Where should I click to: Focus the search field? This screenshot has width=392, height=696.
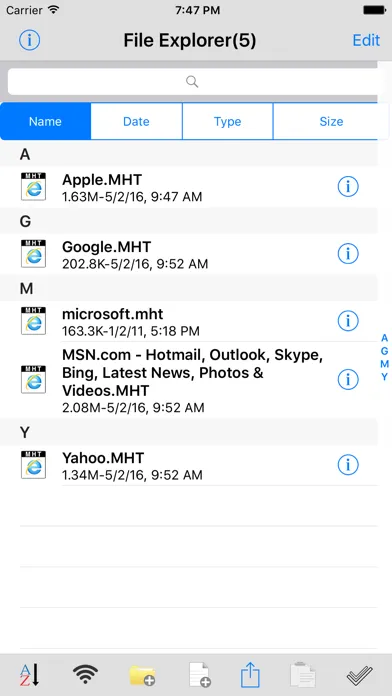point(192,82)
